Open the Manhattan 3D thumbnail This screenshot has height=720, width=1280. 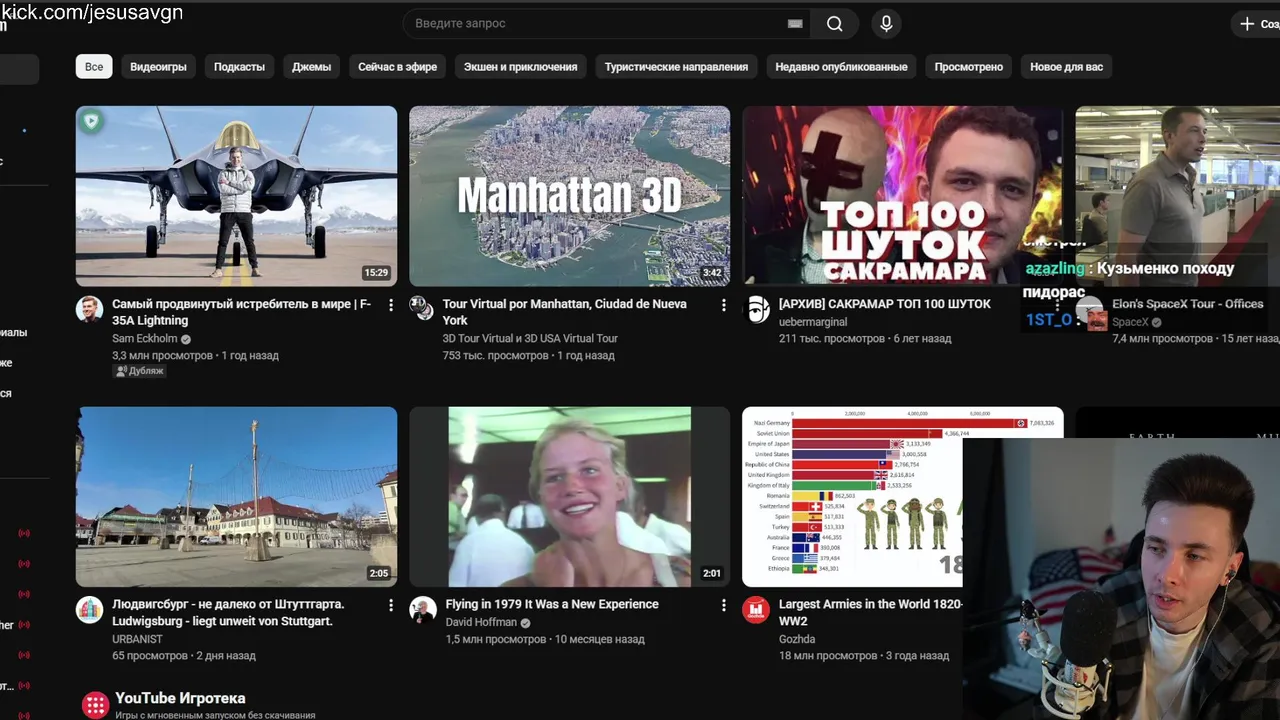coord(569,196)
